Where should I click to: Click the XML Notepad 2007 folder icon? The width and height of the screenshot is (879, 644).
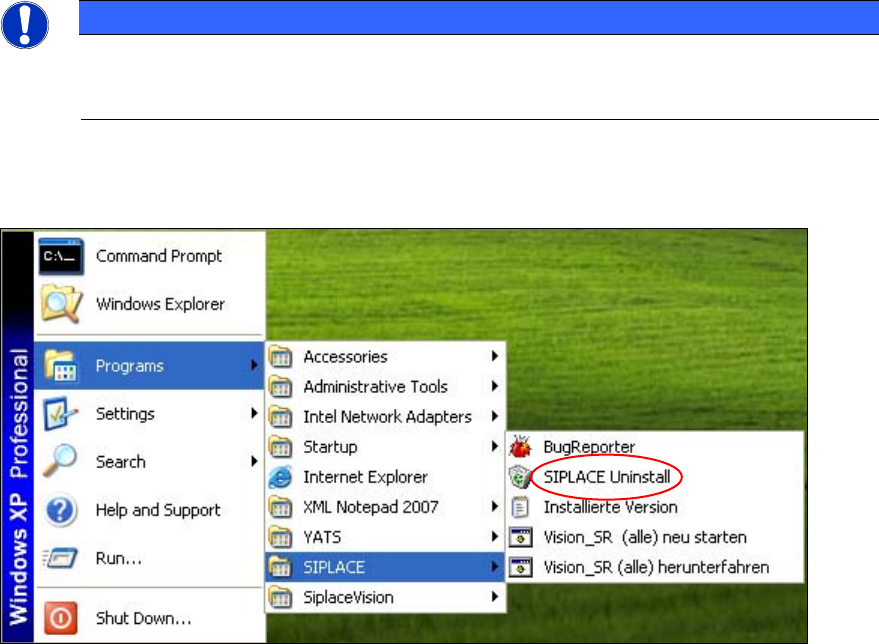click(280, 507)
